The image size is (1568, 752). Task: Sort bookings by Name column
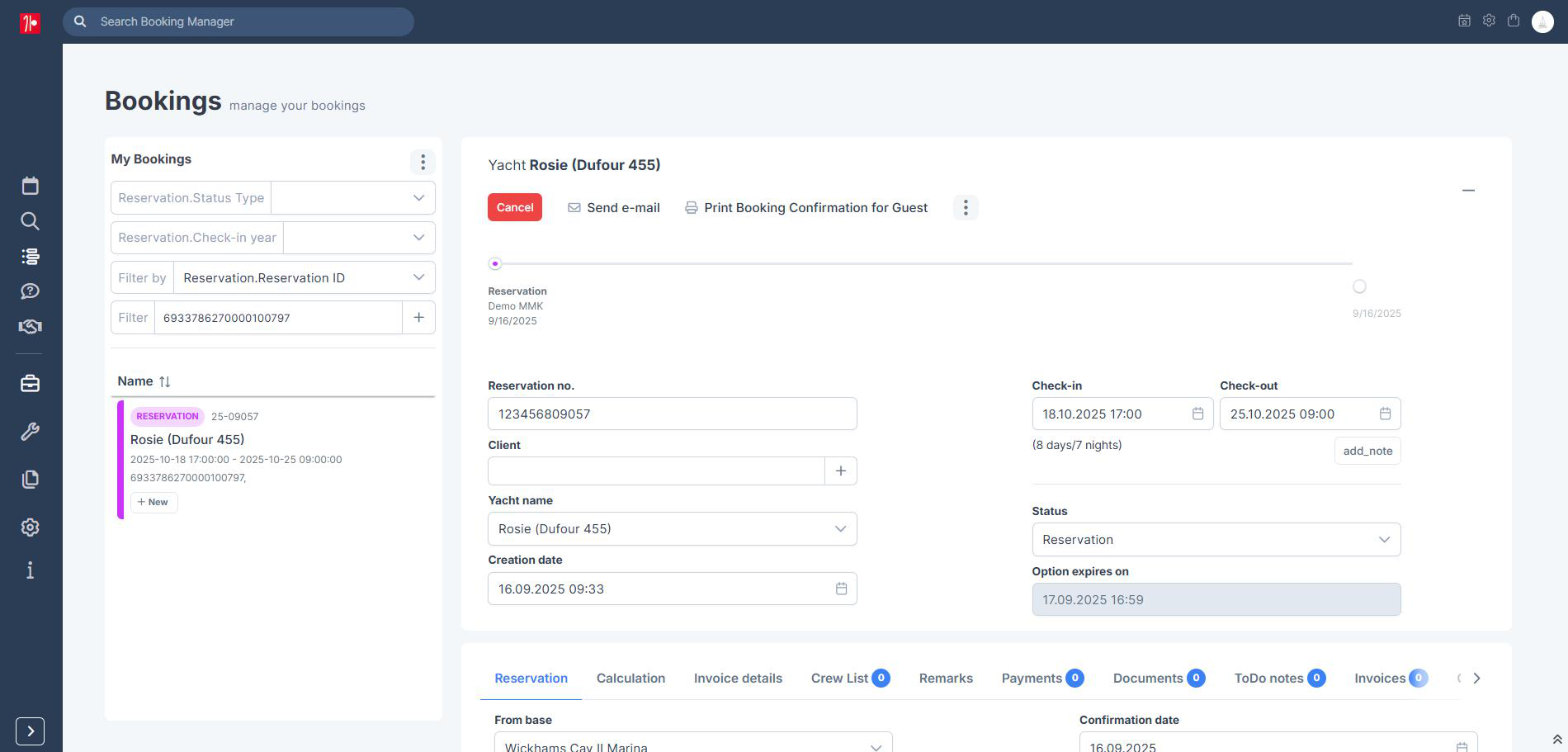[144, 381]
